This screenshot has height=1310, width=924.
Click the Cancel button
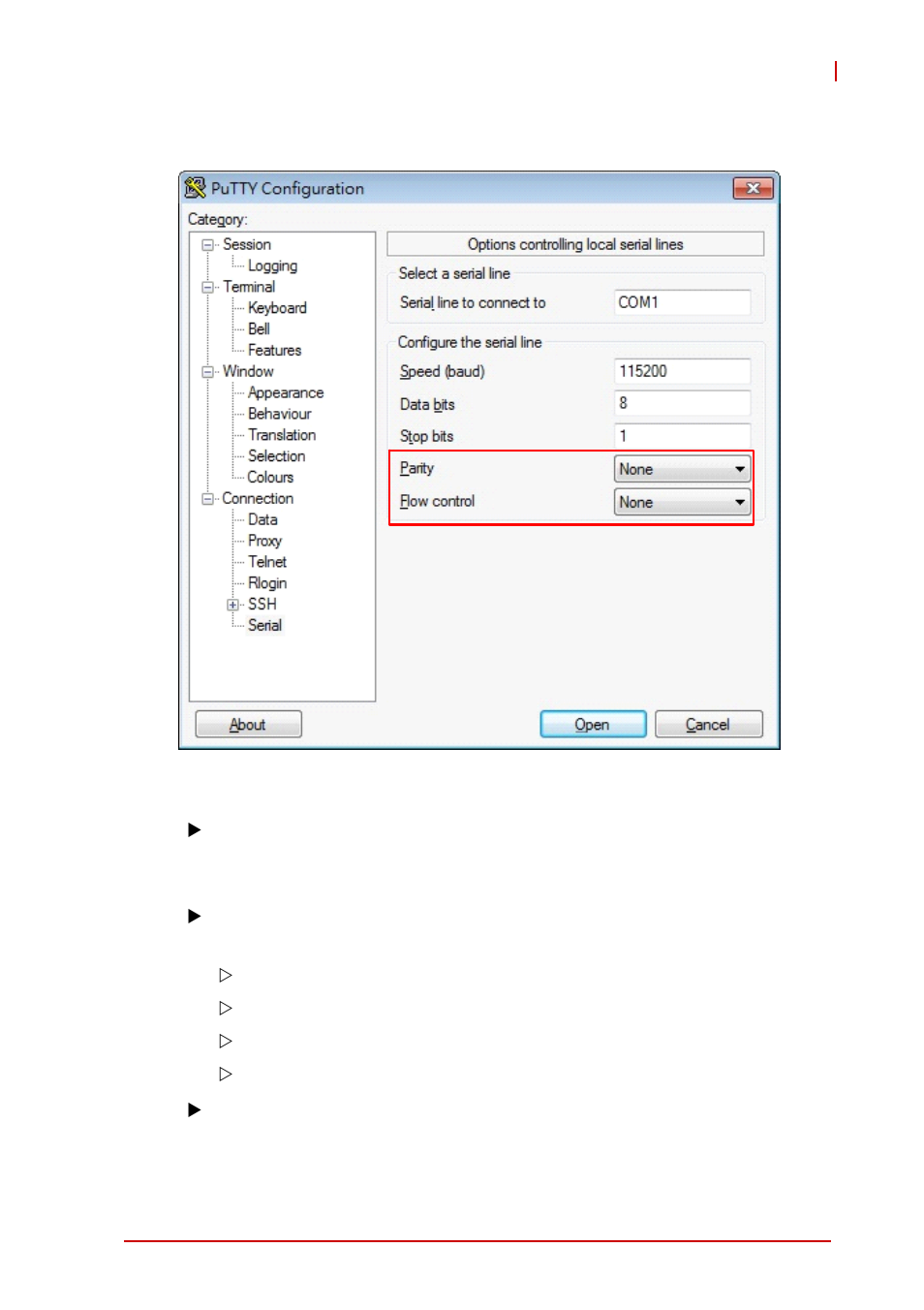pos(708,725)
